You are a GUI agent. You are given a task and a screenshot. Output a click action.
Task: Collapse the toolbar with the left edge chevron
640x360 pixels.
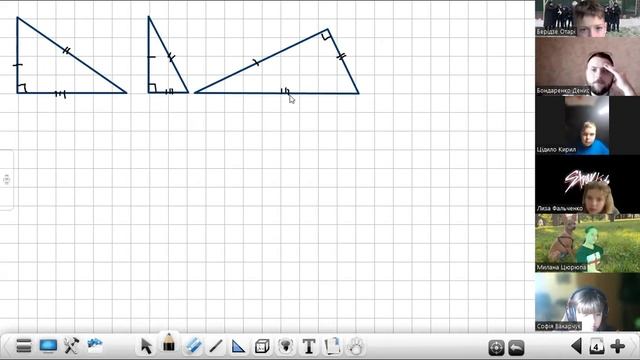click(x=5, y=347)
